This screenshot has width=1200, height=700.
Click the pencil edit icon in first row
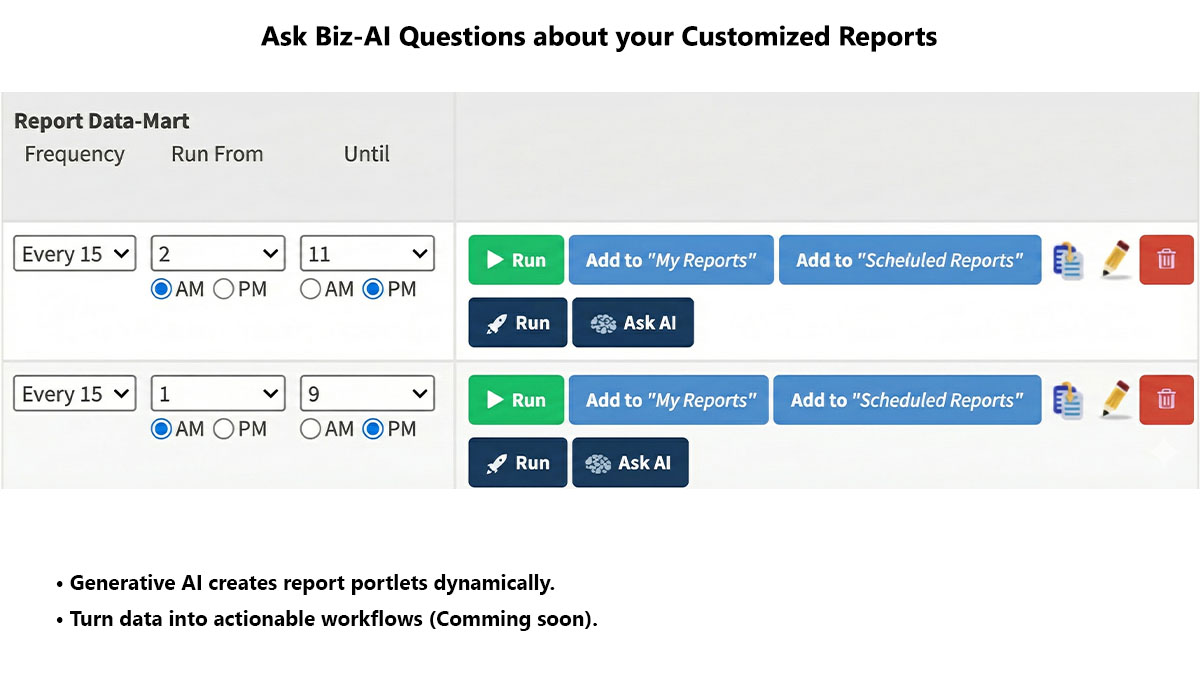1116,260
